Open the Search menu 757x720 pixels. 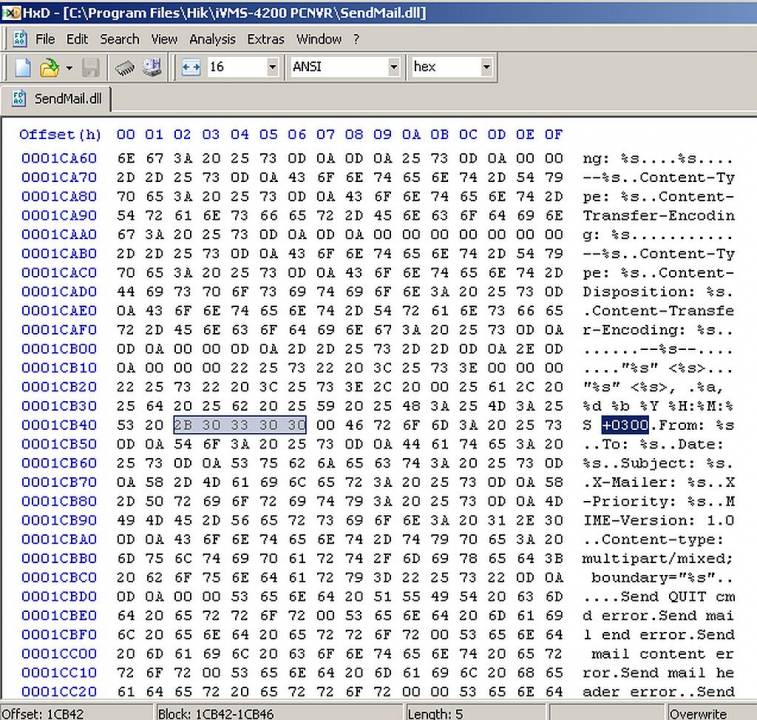[120, 39]
